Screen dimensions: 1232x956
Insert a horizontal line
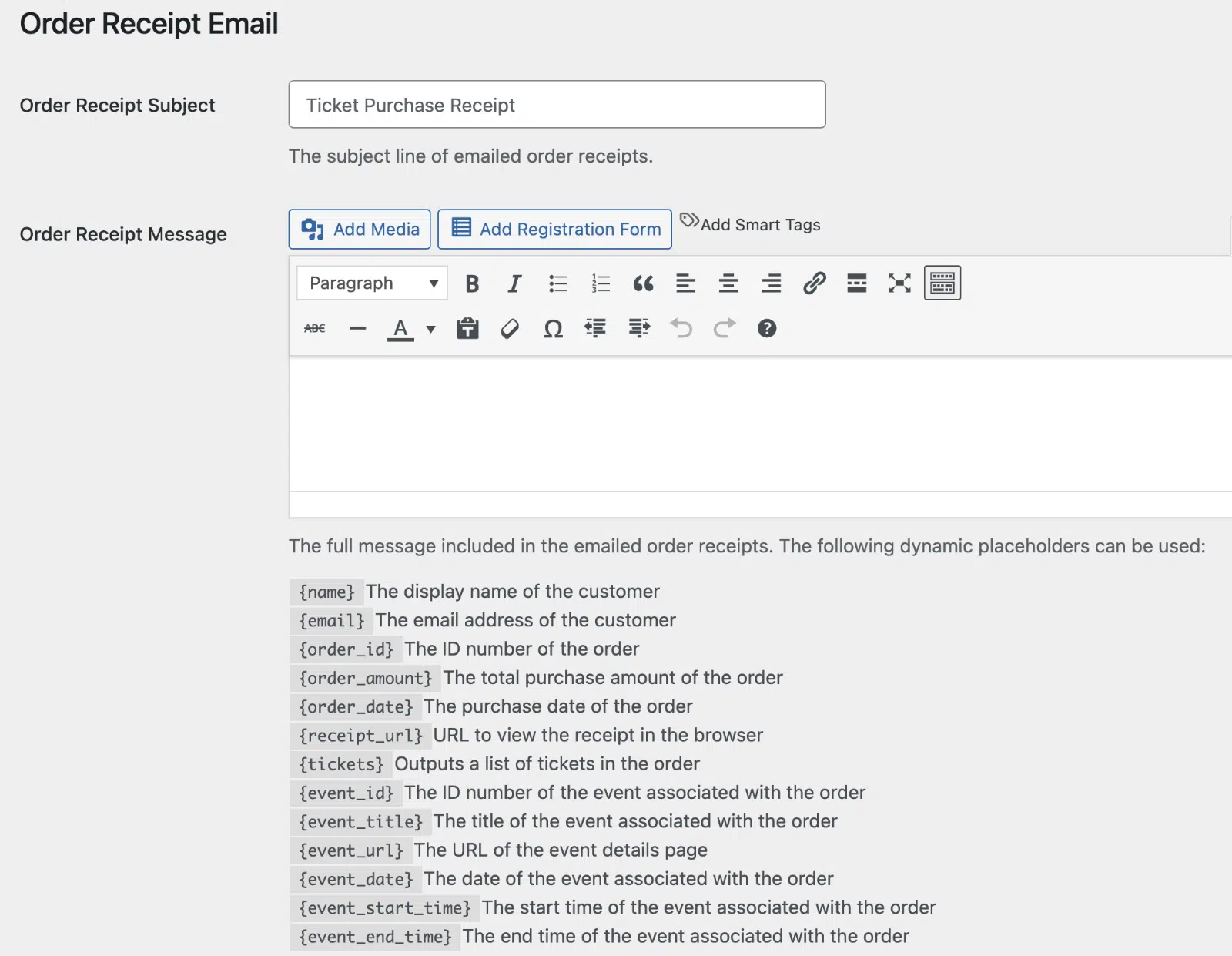coord(357,329)
